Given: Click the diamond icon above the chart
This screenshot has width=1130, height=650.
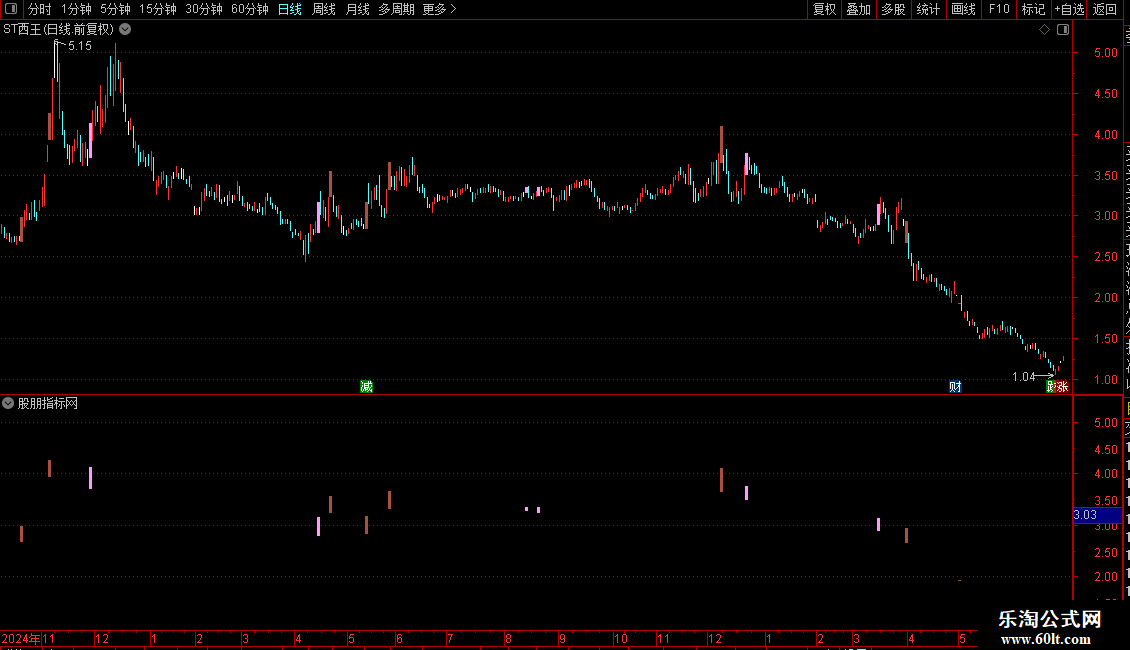Looking at the screenshot, I should [1044, 30].
